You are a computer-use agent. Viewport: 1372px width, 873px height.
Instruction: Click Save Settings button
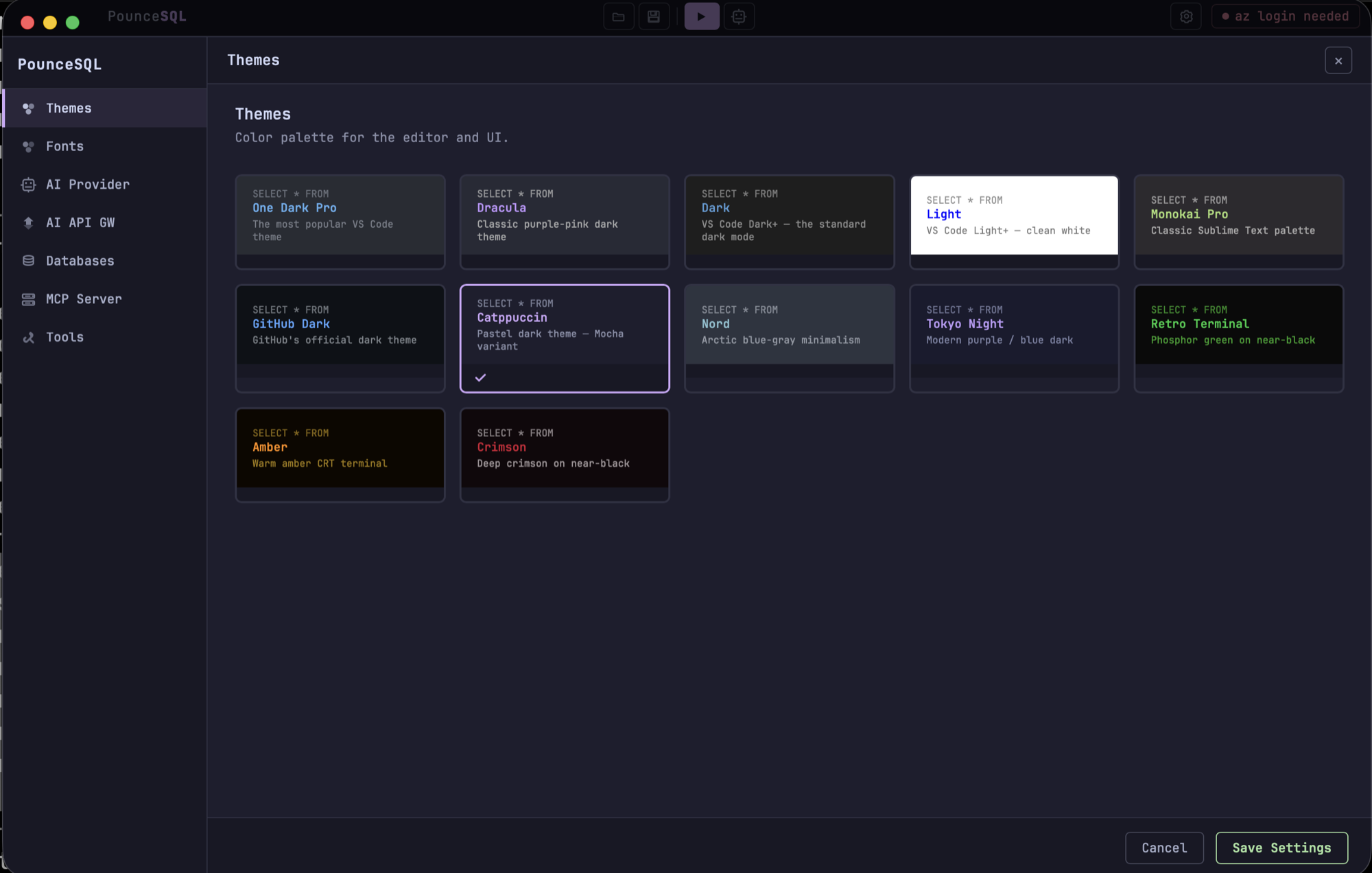[x=1281, y=848]
